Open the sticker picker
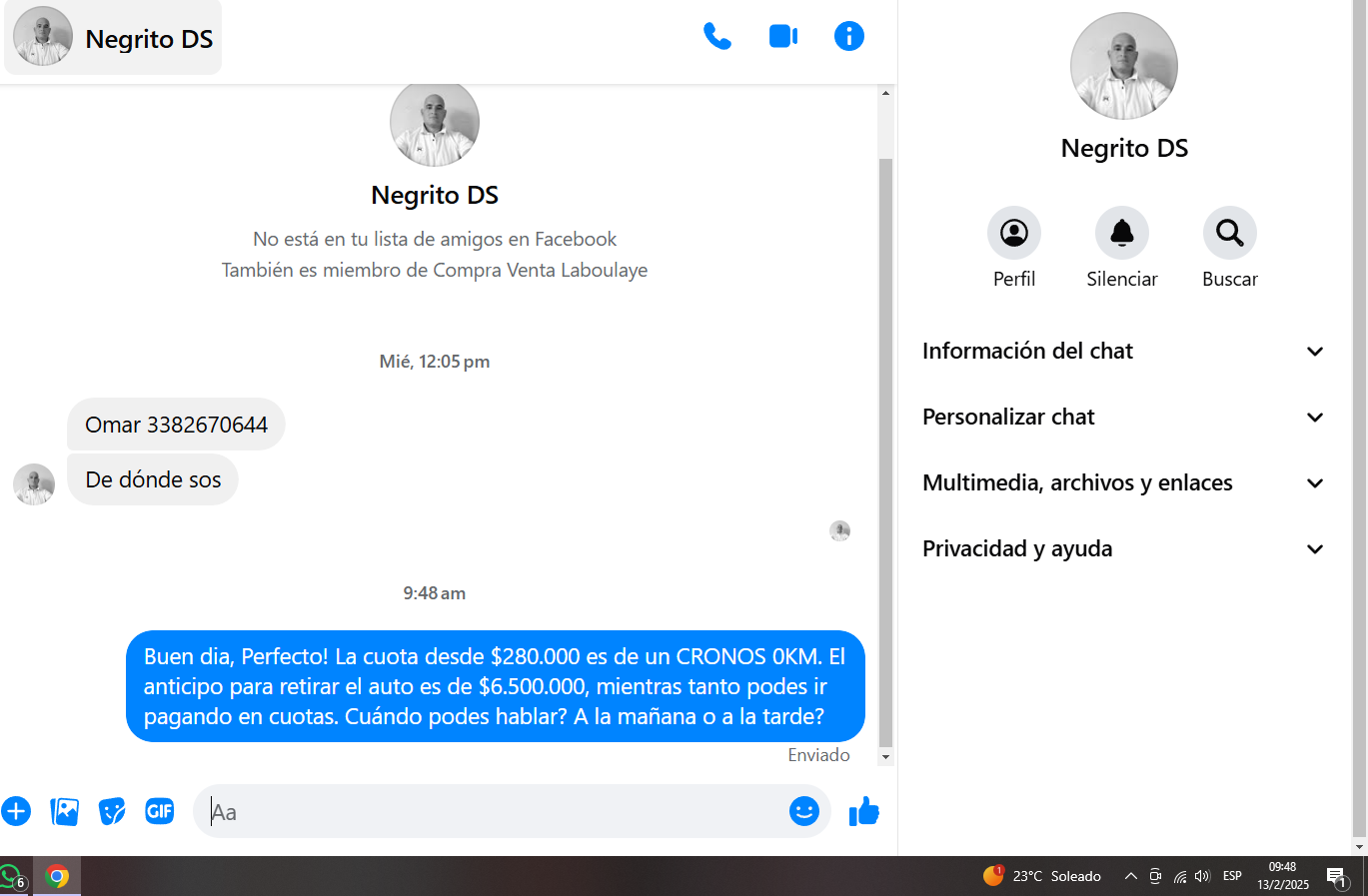Viewport: 1368px width, 896px height. pyautogui.click(x=112, y=811)
